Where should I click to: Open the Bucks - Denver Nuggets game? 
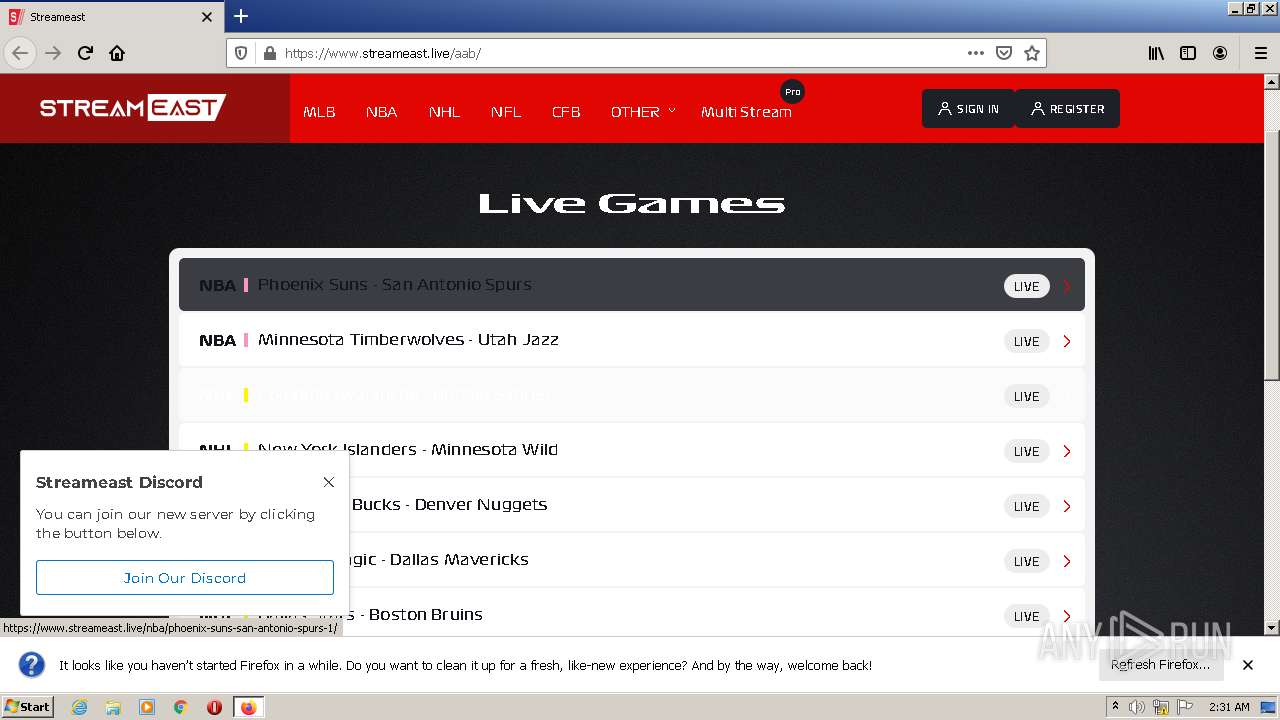pos(632,505)
